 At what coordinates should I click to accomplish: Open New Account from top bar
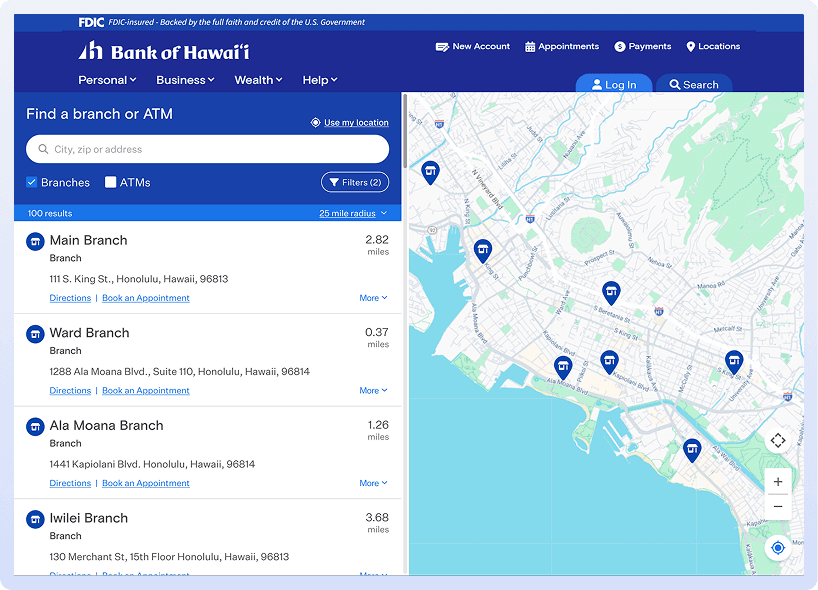(x=473, y=46)
